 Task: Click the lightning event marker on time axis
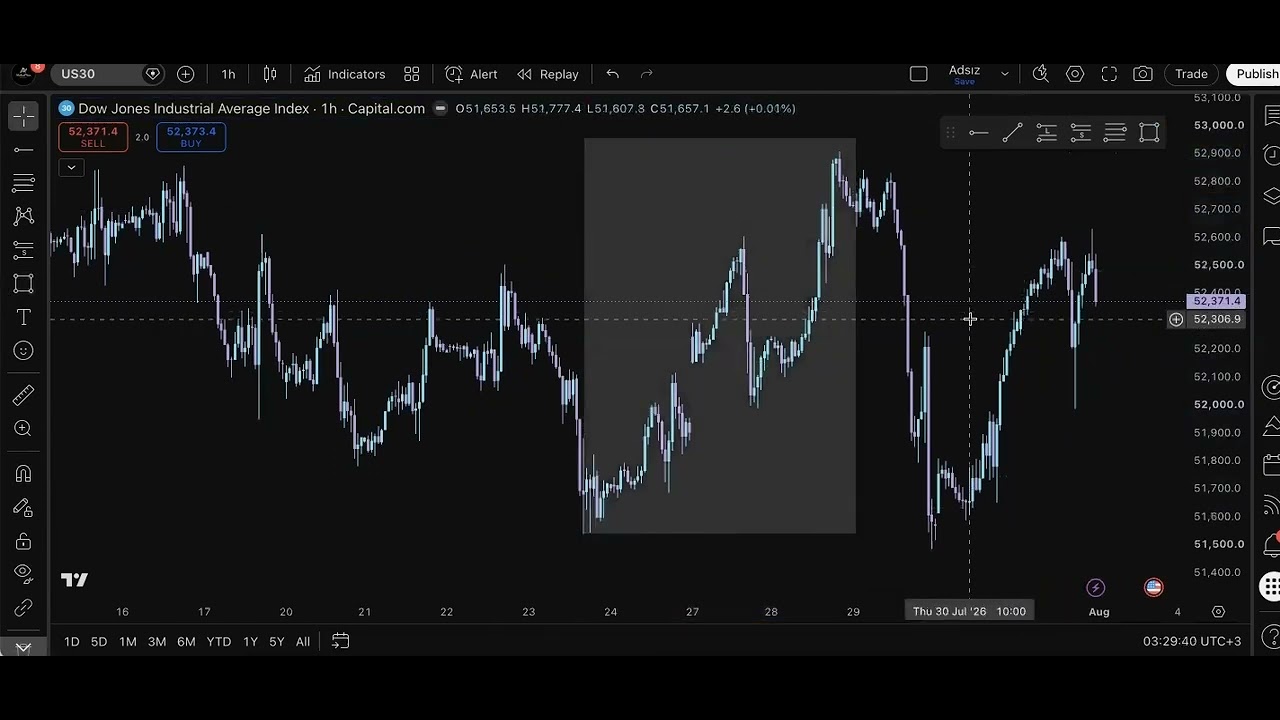(x=1096, y=587)
